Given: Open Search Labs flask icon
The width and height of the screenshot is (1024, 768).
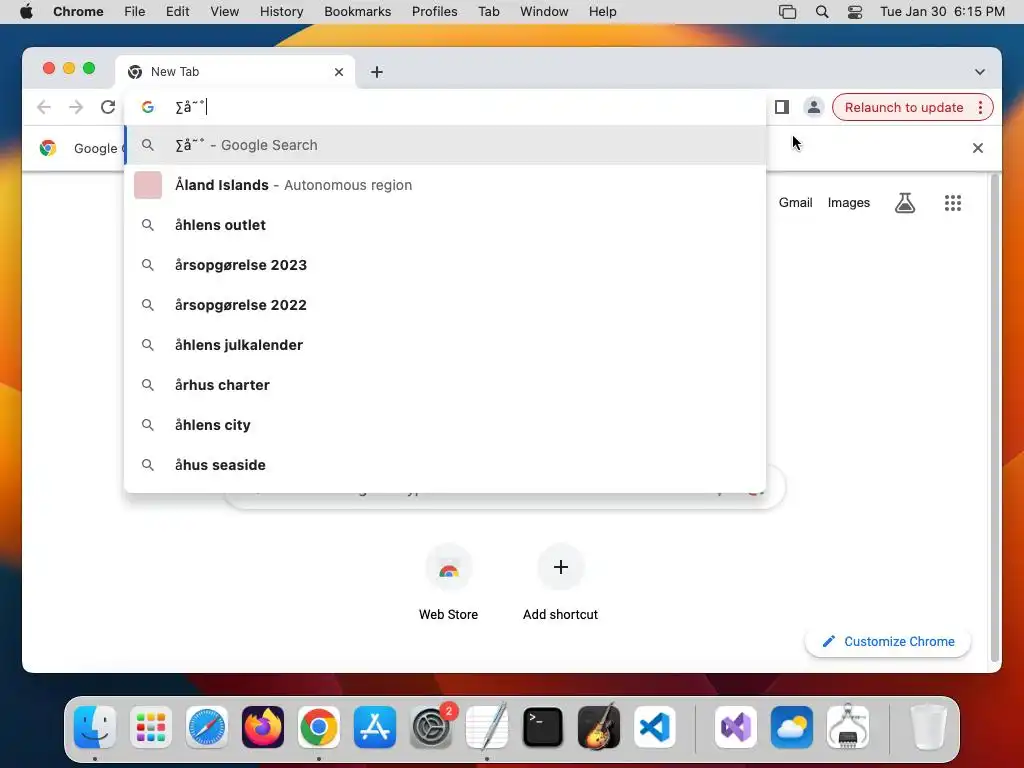Looking at the screenshot, I should (x=904, y=202).
